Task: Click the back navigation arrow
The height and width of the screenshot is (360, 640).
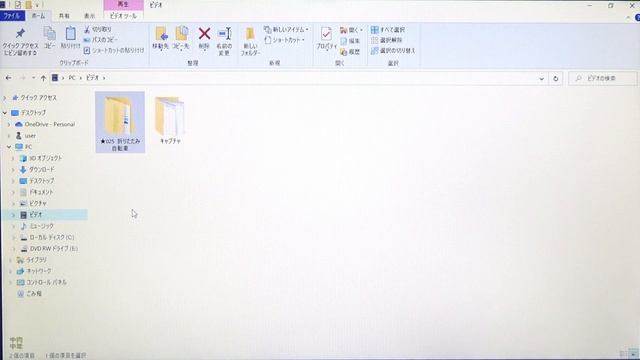Action: point(9,78)
